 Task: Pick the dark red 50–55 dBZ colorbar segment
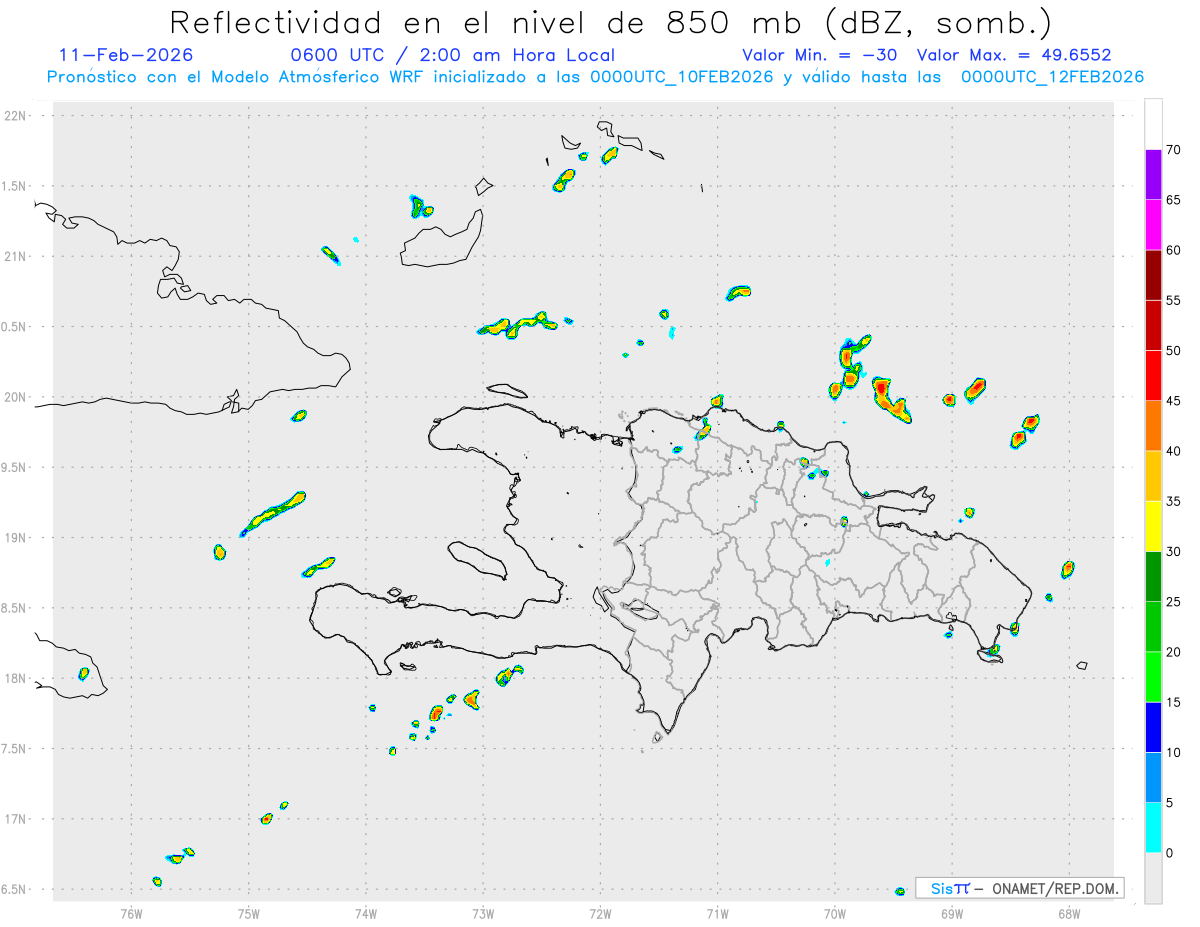pos(1153,326)
